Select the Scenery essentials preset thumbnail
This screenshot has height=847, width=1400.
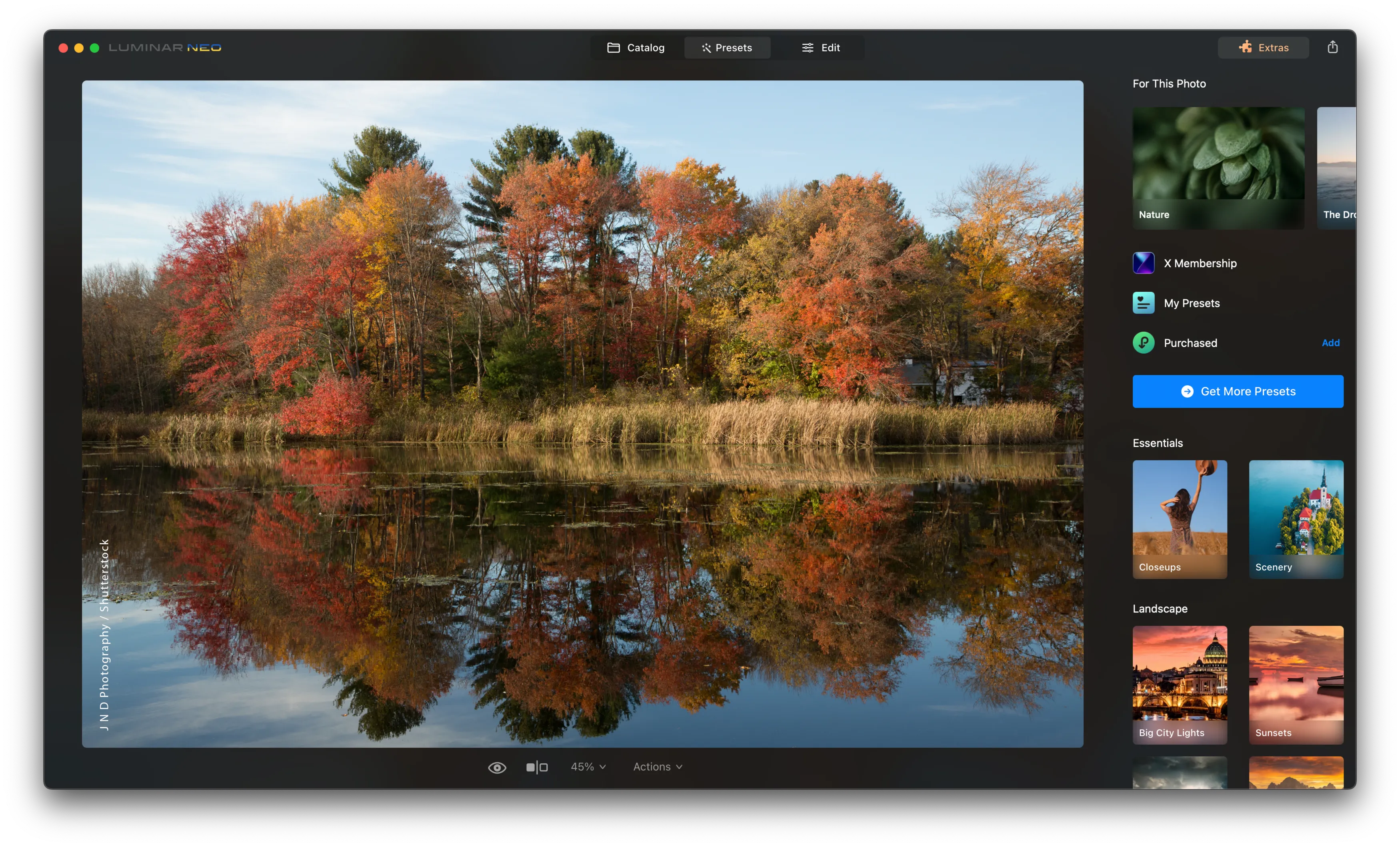coord(1296,519)
